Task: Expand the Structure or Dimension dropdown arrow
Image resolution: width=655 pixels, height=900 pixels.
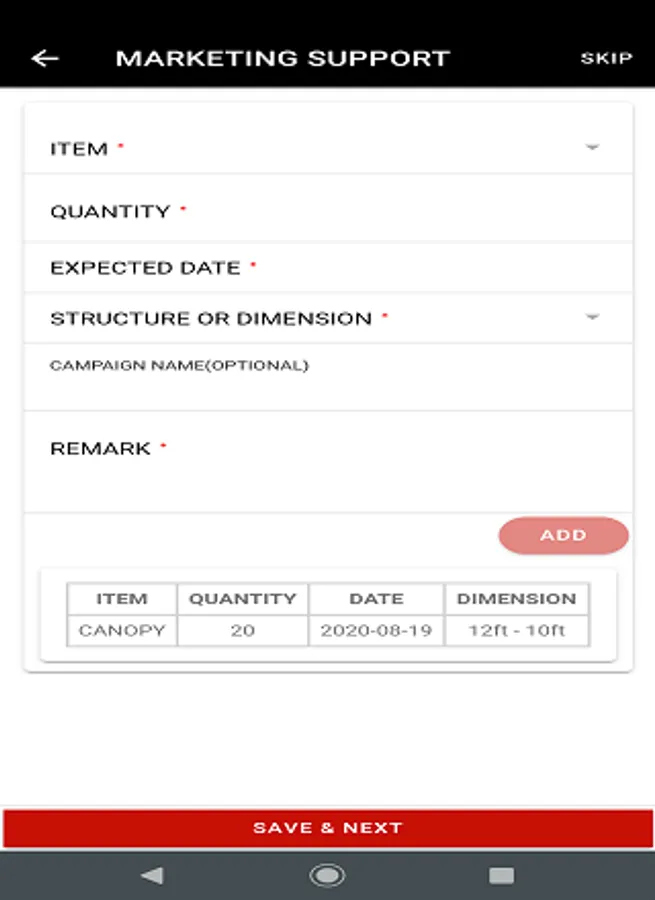Action: (x=592, y=318)
